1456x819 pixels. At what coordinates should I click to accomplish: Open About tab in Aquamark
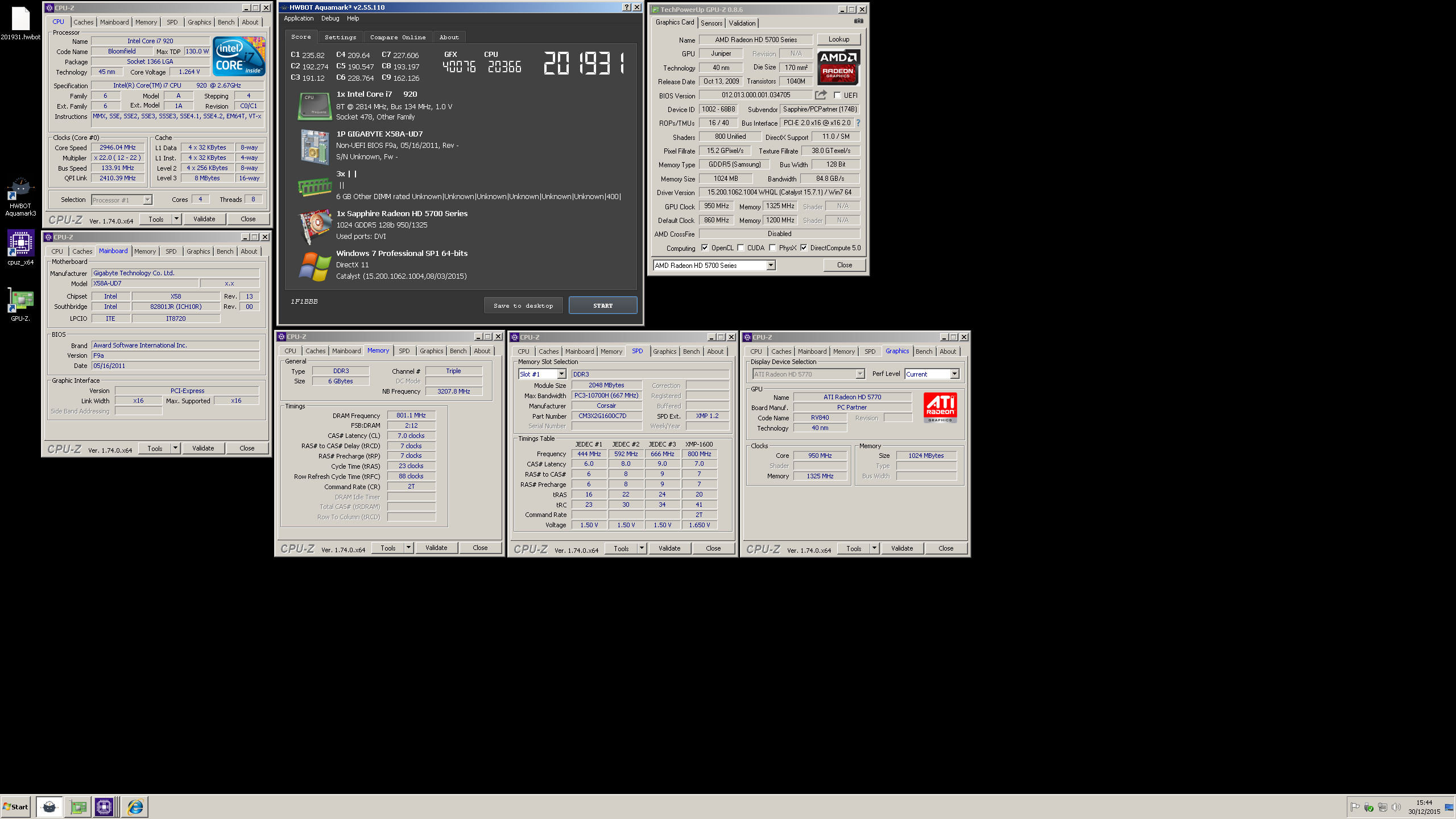449,38
